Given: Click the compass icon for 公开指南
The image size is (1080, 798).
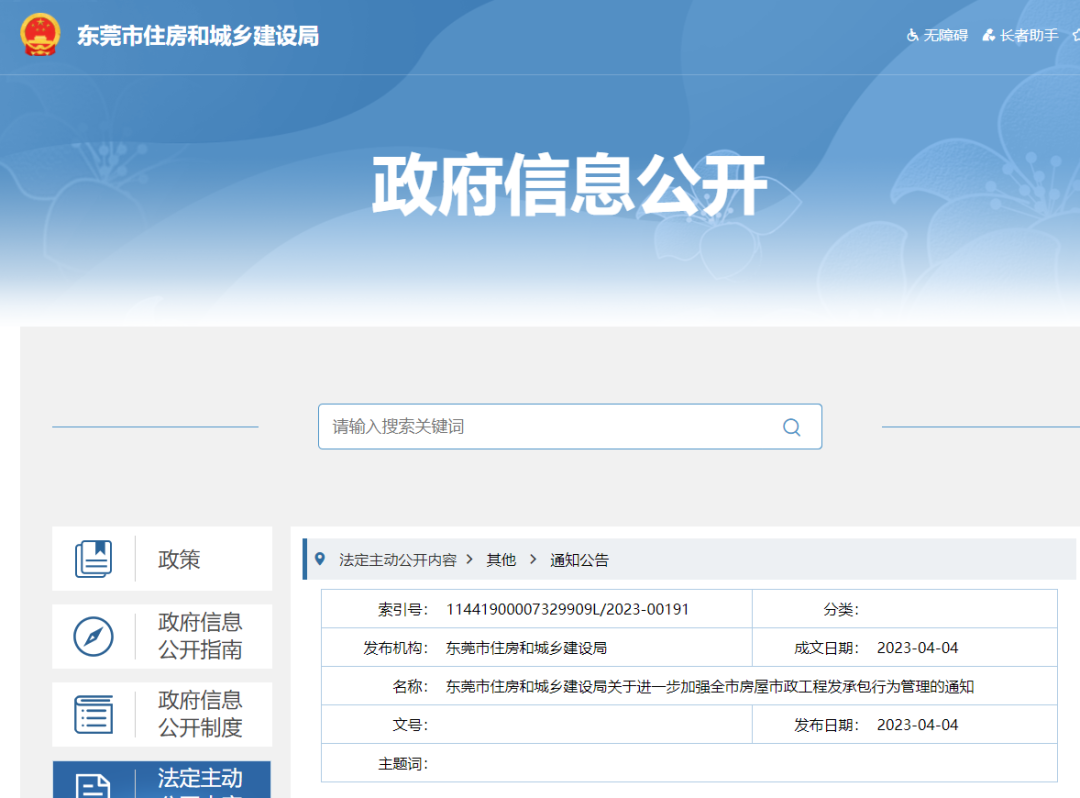Looking at the screenshot, I should coord(94,636).
